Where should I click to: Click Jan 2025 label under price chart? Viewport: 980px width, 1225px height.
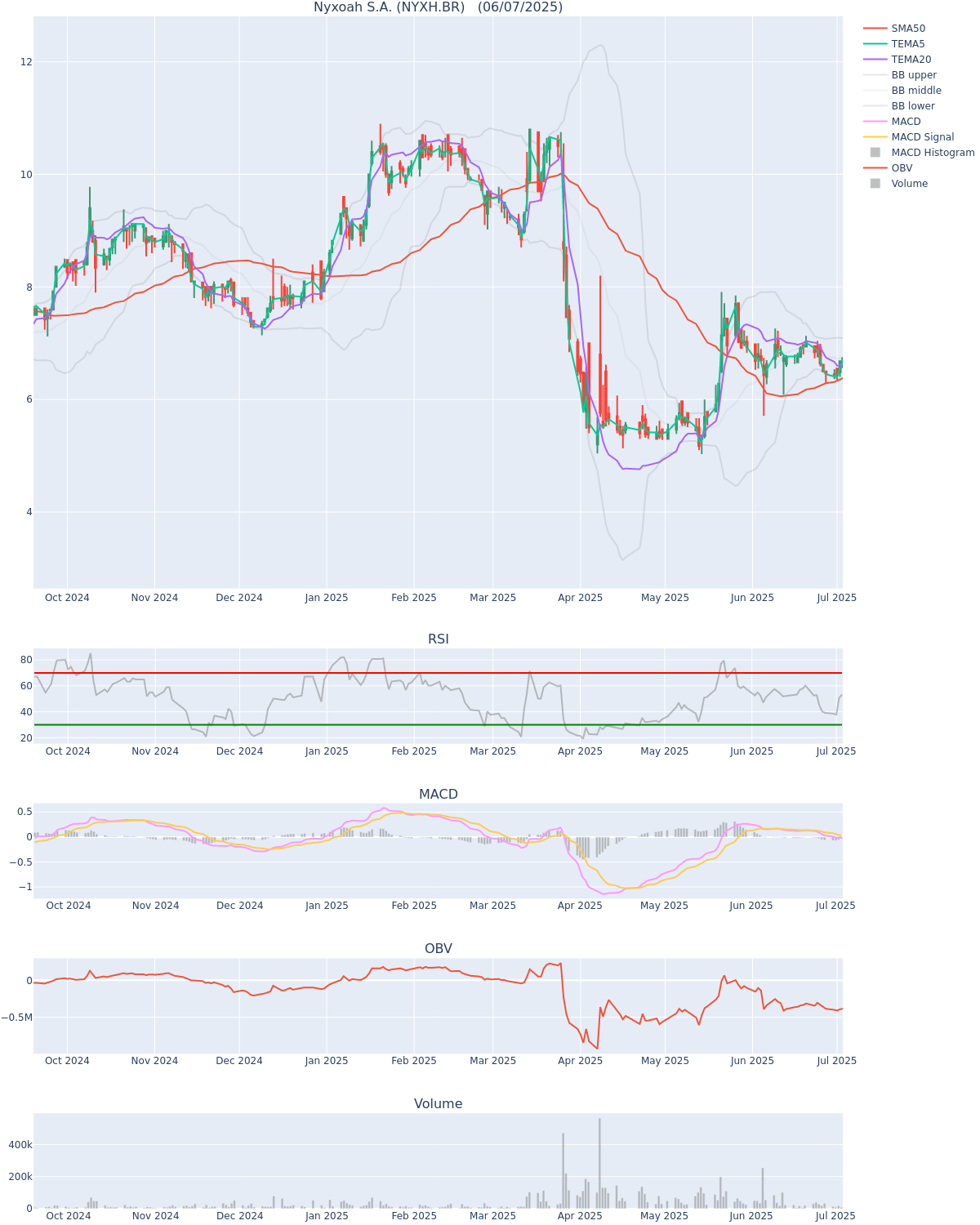click(327, 598)
